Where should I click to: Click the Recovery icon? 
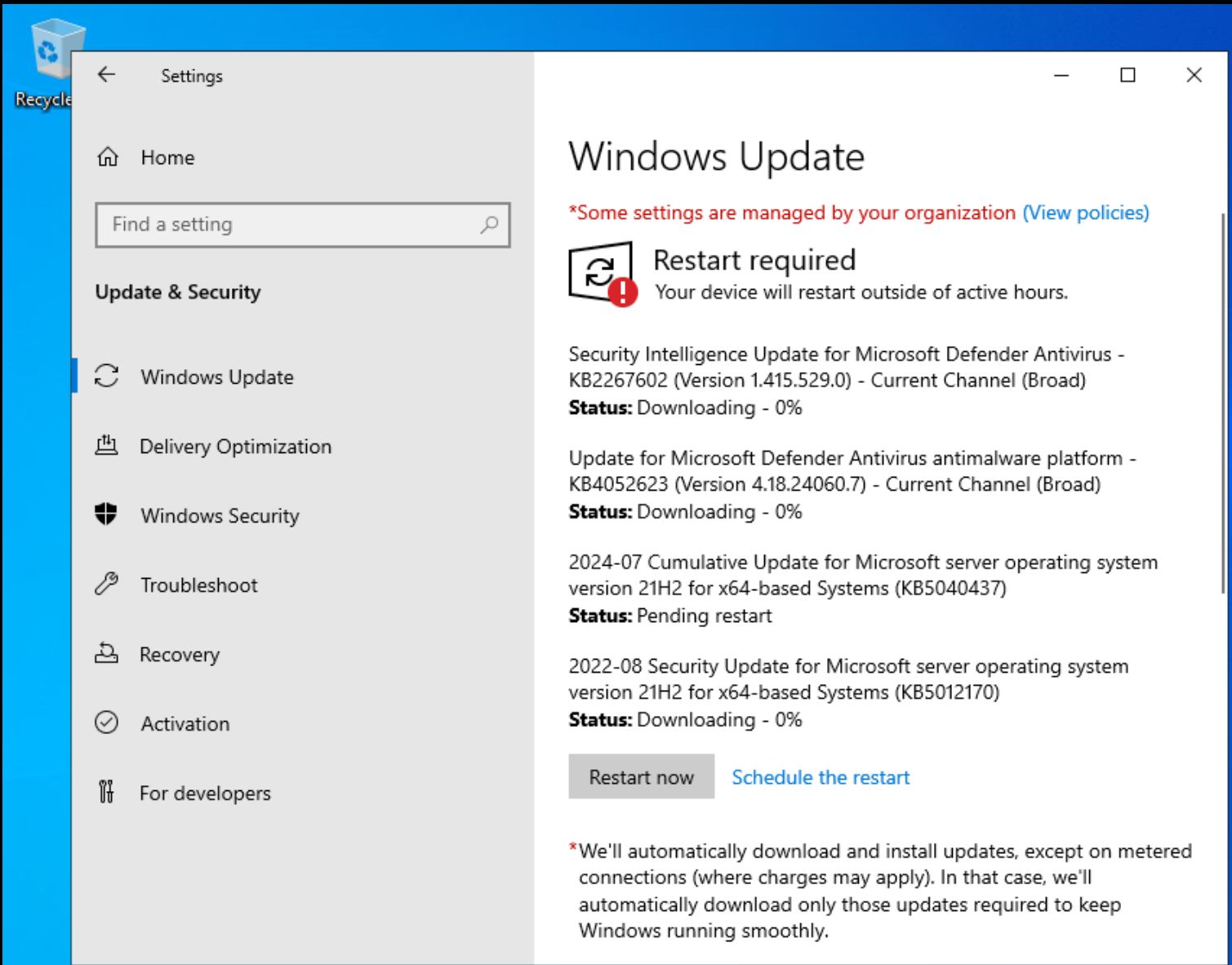(x=106, y=653)
